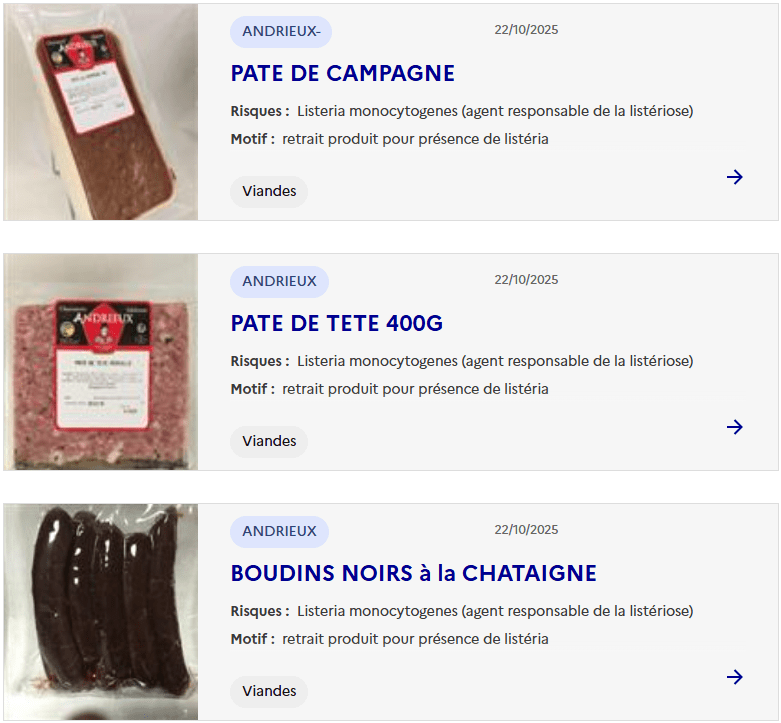This screenshot has height=723, width=781.
Task: Select the Viandes tag on Boudins Noirs card
Action: [269, 691]
